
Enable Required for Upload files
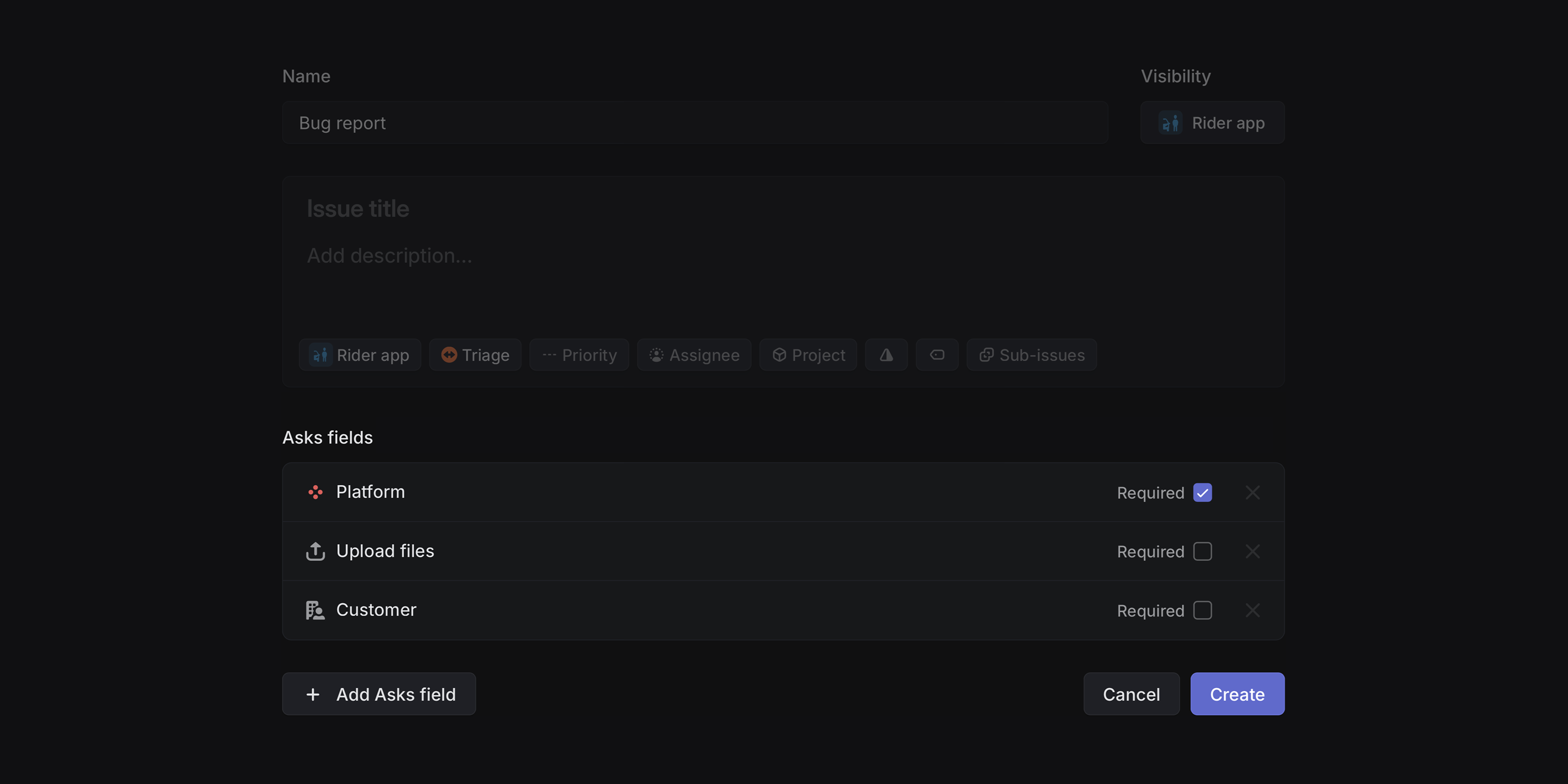point(1202,551)
